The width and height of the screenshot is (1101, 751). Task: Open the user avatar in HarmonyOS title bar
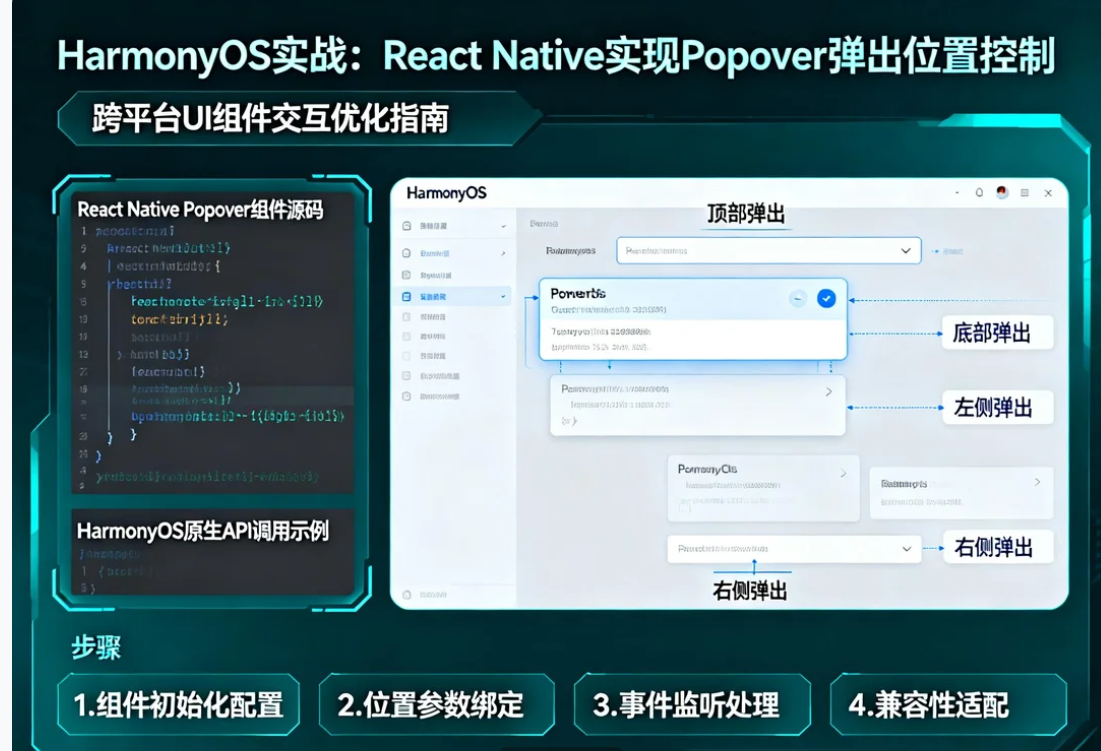click(x=1002, y=192)
